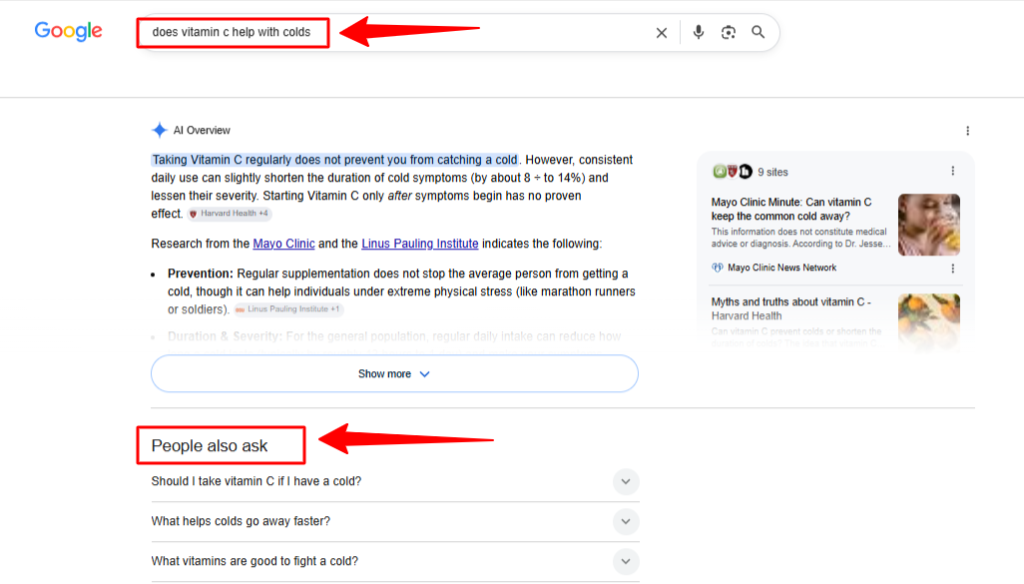
Task: Click the 'Prevention:' bullet text
Action: click(x=200, y=274)
